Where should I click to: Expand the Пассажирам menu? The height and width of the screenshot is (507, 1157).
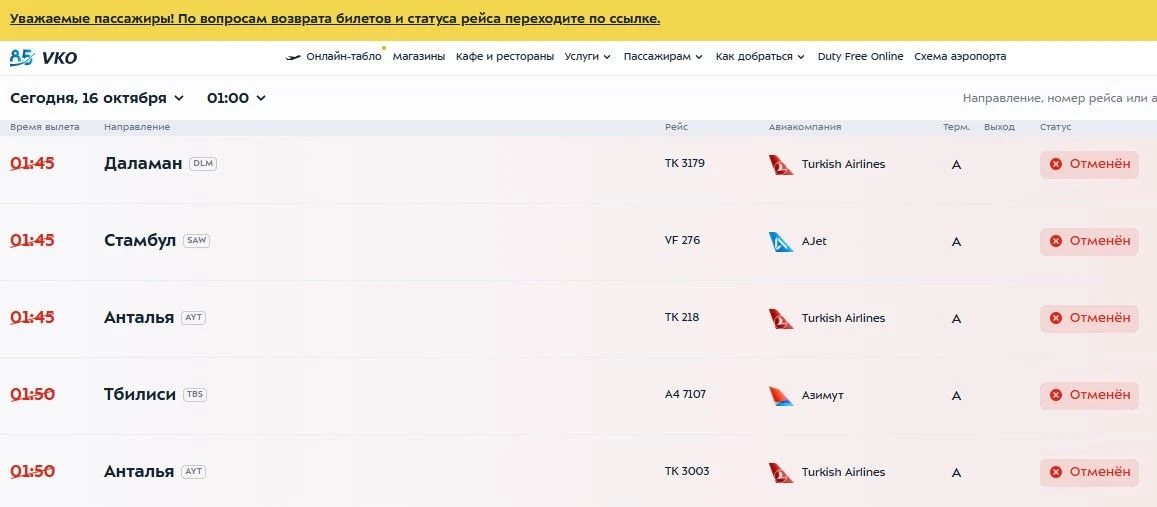(x=663, y=57)
